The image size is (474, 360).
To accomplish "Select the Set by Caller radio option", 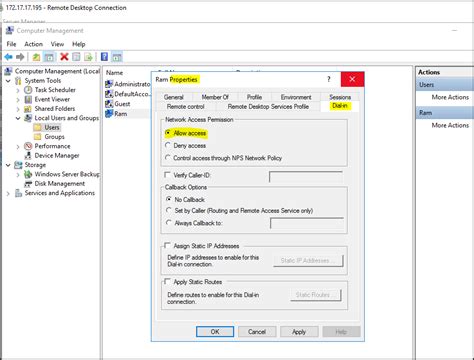I will coord(169,210).
